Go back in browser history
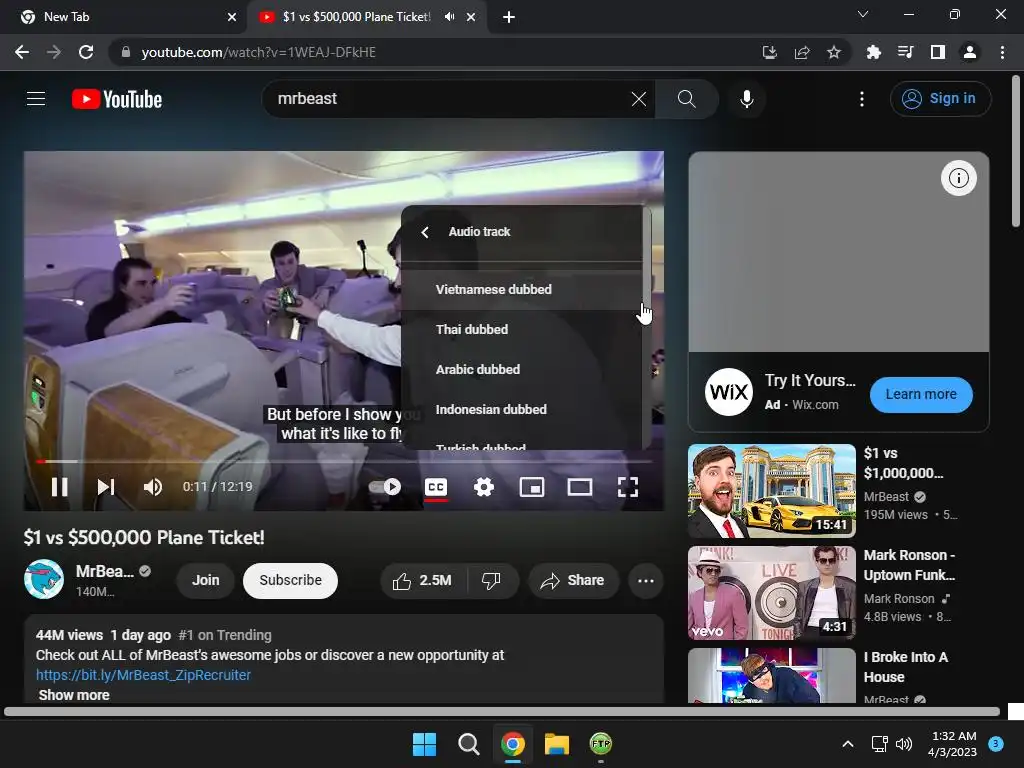This screenshot has width=1024, height=768. (x=22, y=52)
